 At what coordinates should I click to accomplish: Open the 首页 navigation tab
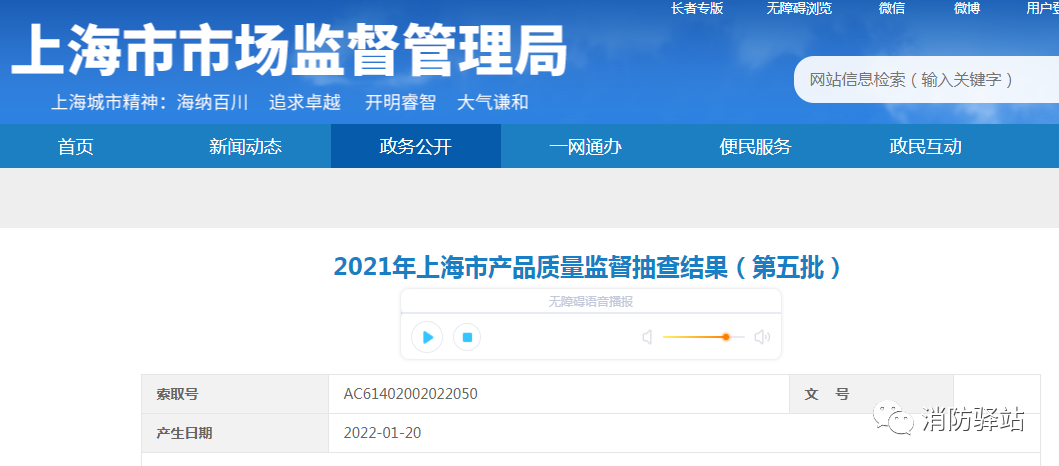click(x=76, y=147)
